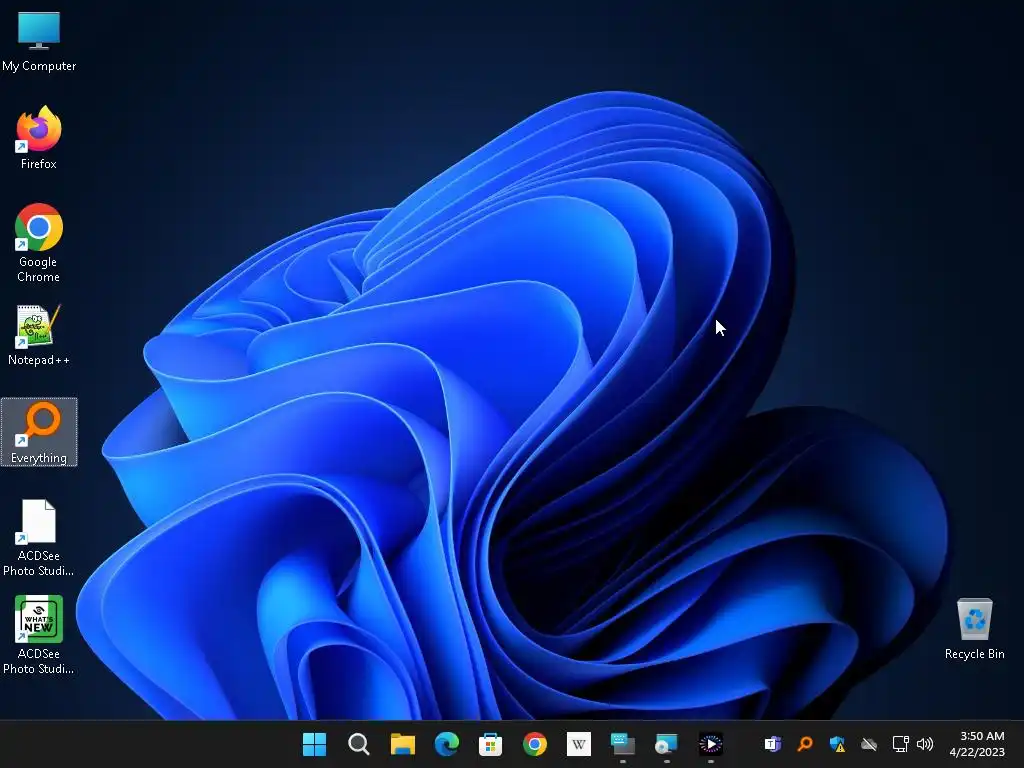Click the date 4/22/2023 in taskbar
Screen dimensions: 1024x768
pos(977,752)
